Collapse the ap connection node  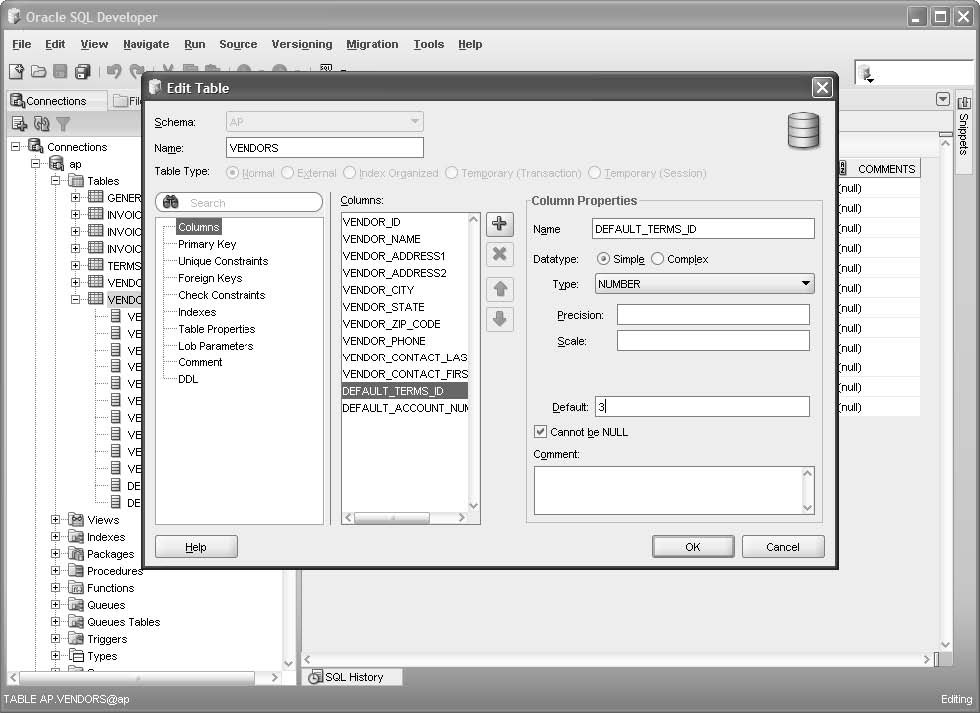point(36,164)
